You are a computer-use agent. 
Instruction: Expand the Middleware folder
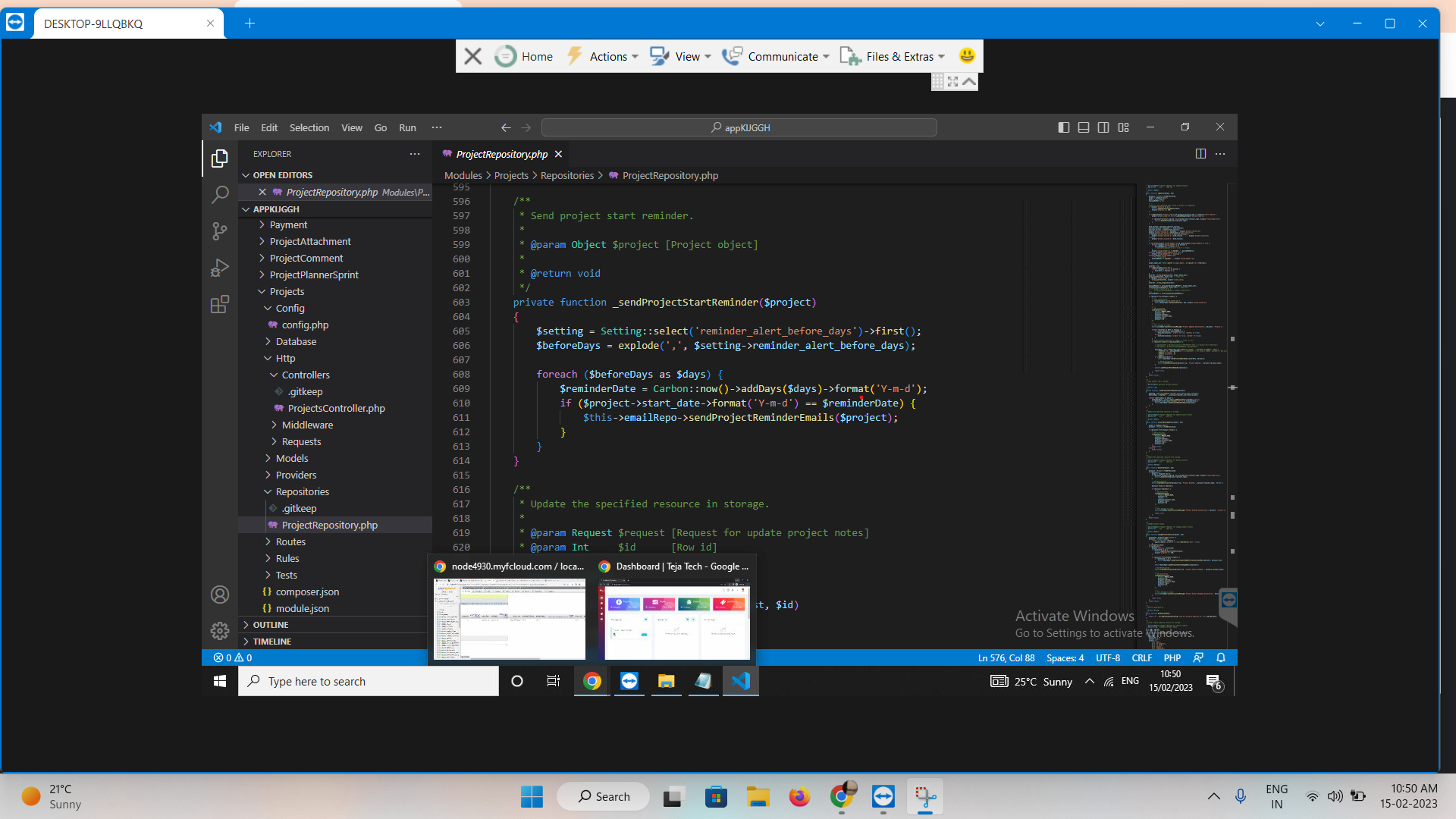click(x=307, y=425)
